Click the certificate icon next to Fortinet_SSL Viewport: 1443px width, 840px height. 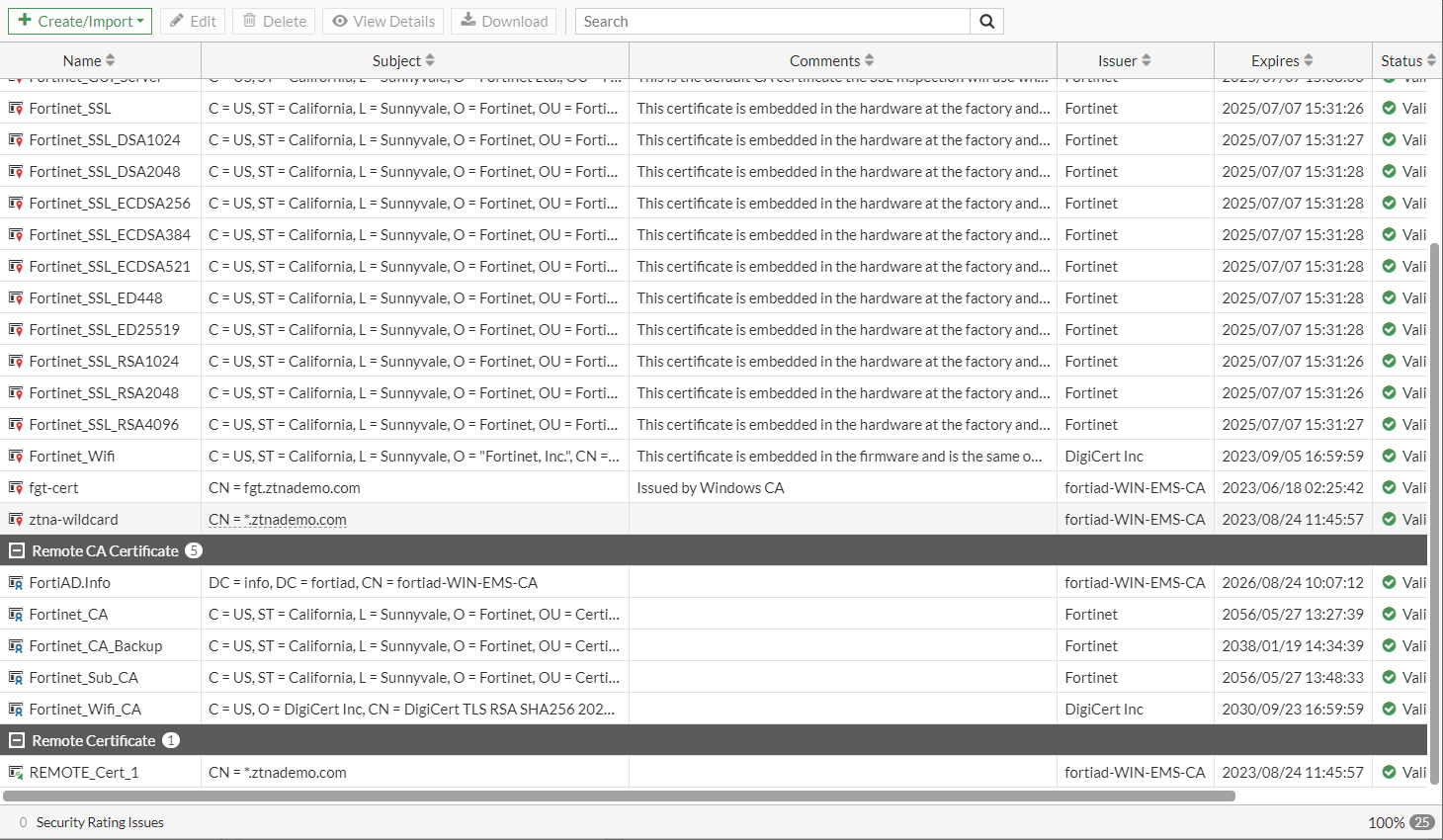(x=15, y=108)
